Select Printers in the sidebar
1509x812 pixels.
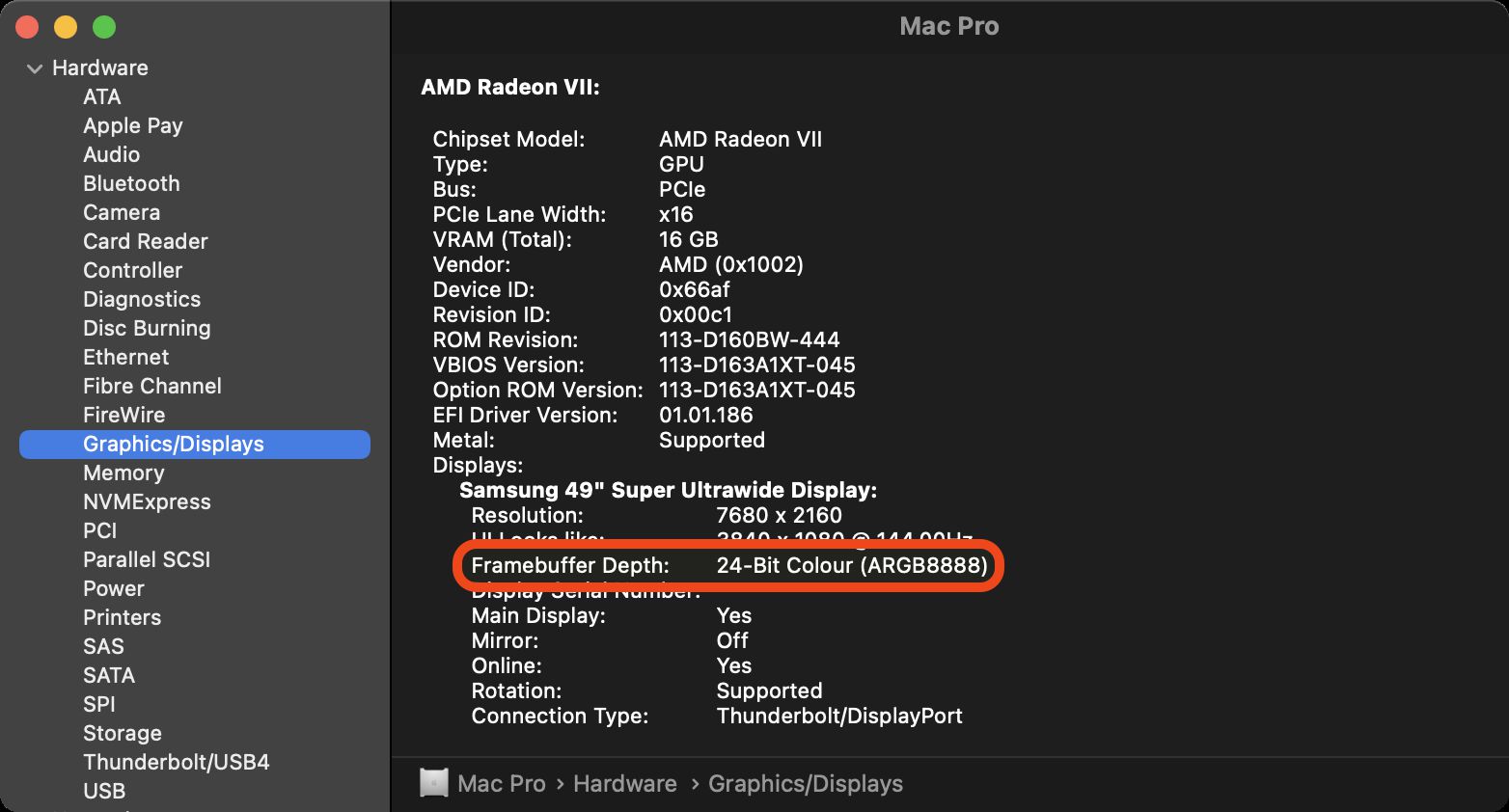click(122, 618)
